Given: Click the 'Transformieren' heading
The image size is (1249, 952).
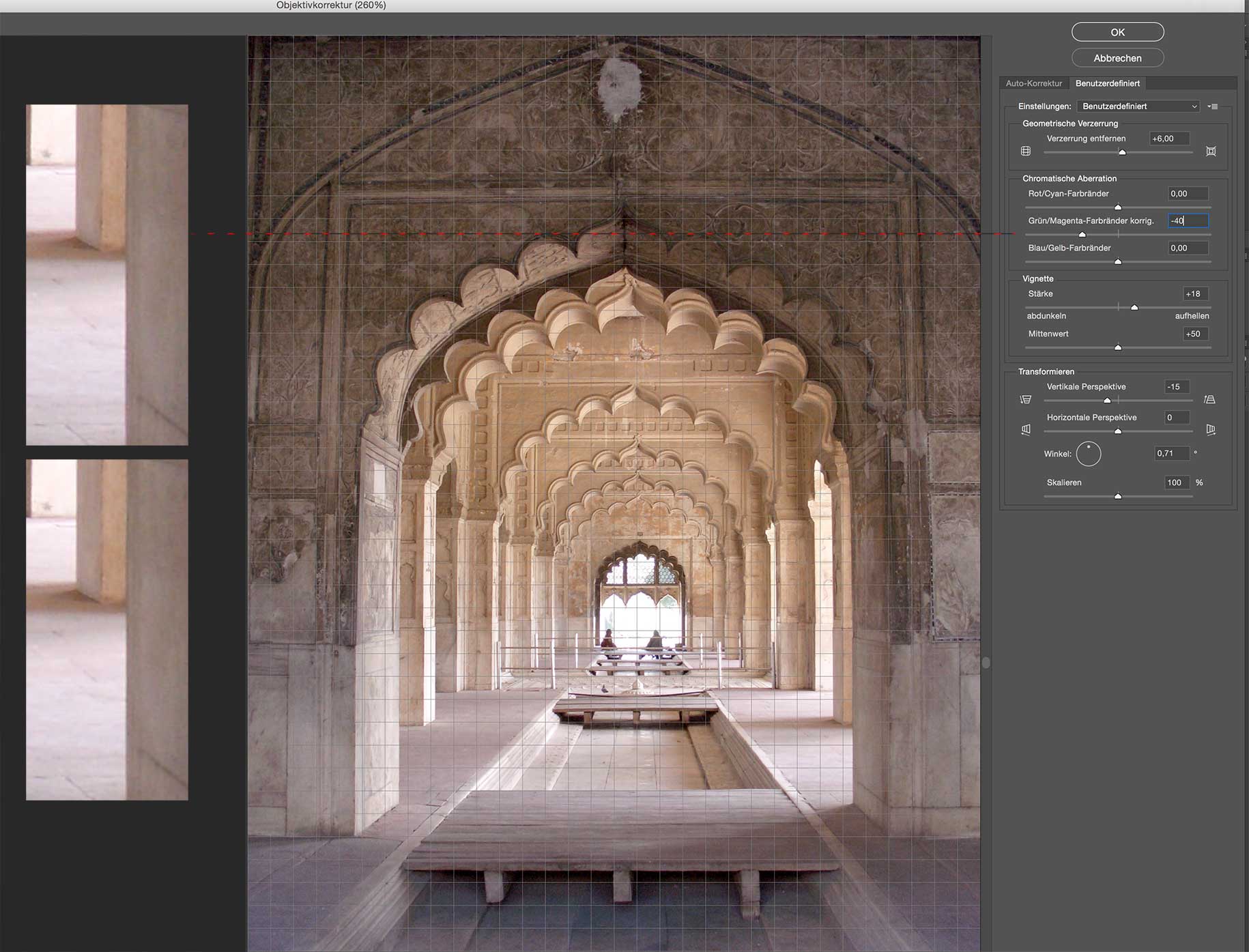Looking at the screenshot, I should tap(1046, 372).
